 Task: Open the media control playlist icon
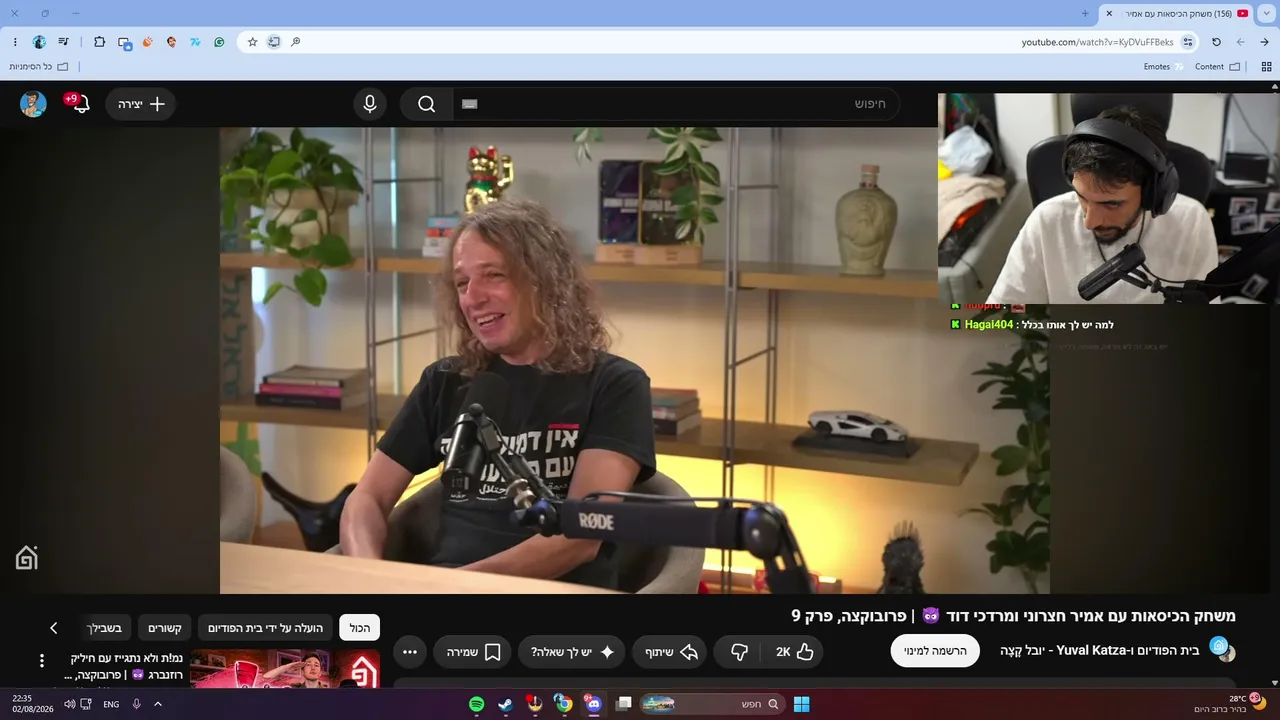pyautogui.click(x=64, y=42)
